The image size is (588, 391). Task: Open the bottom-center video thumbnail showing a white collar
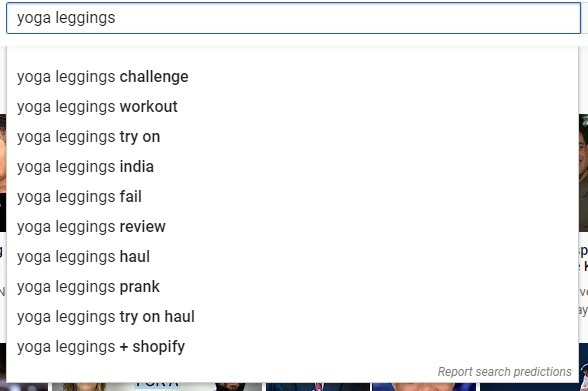point(318,387)
